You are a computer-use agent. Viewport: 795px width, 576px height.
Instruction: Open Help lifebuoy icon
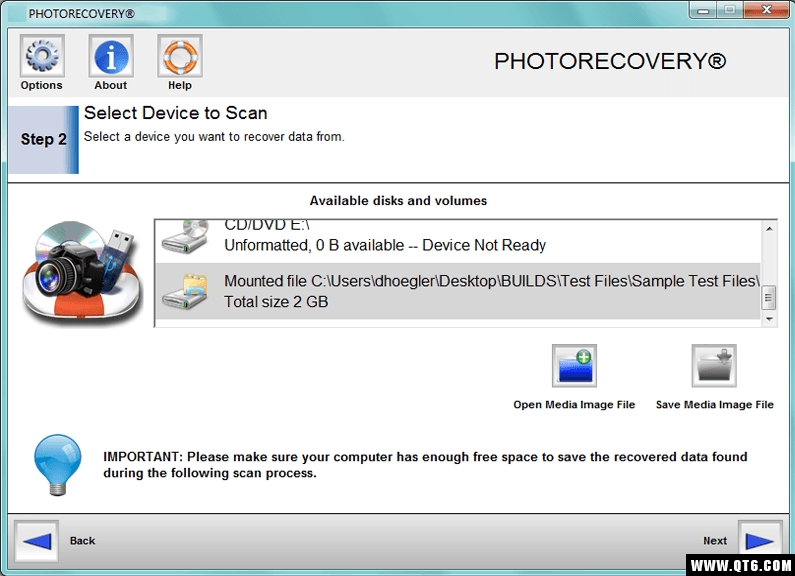point(180,56)
